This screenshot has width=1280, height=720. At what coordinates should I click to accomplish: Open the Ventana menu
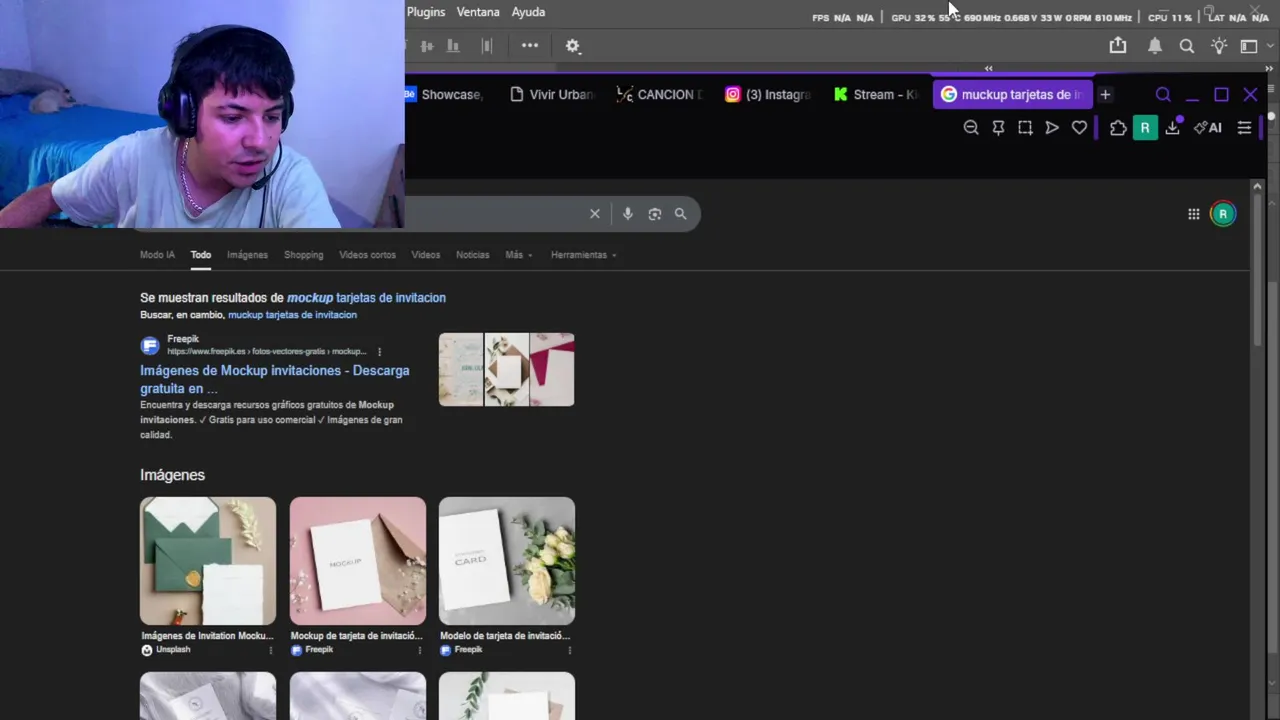coord(478,12)
